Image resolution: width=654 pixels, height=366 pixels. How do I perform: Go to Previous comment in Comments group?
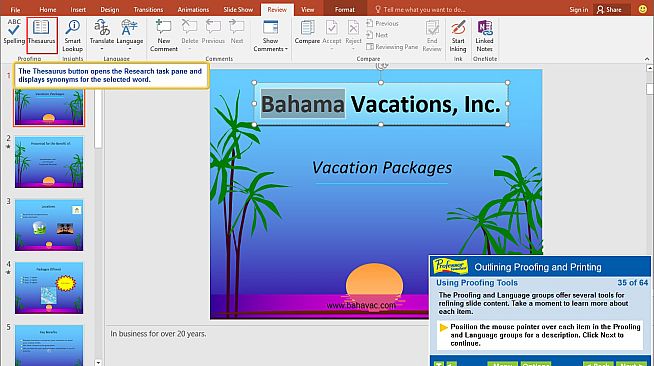(x=213, y=32)
